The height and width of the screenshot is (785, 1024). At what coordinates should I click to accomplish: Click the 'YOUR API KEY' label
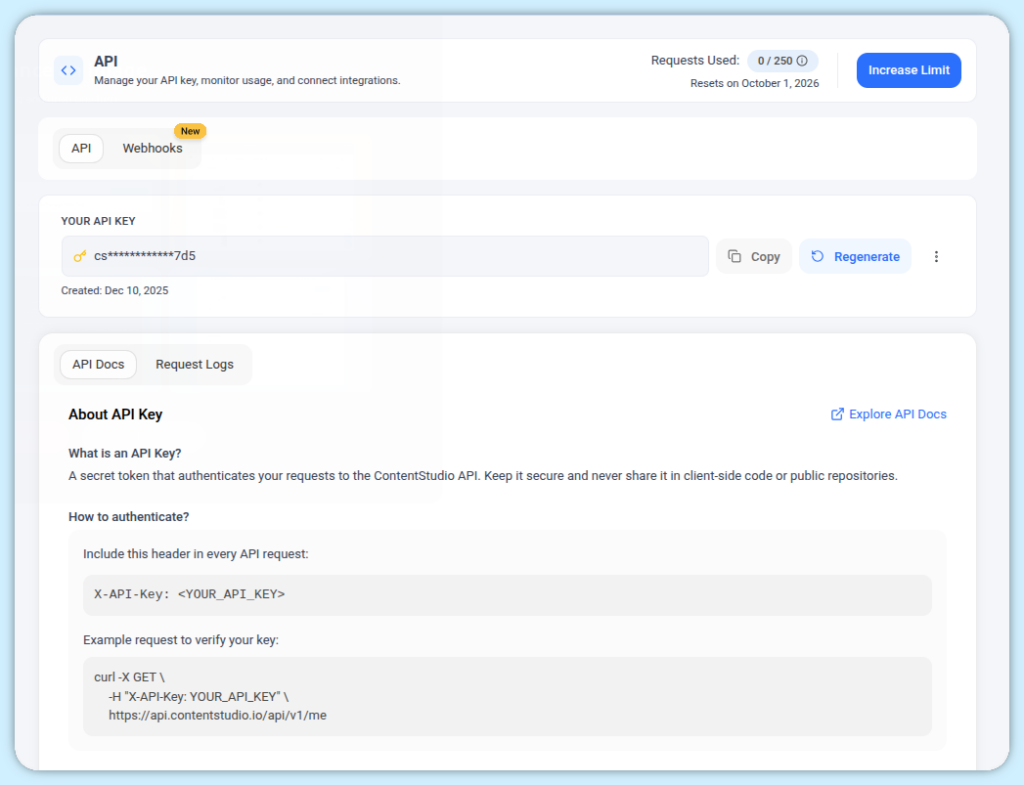pyautogui.click(x=98, y=221)
